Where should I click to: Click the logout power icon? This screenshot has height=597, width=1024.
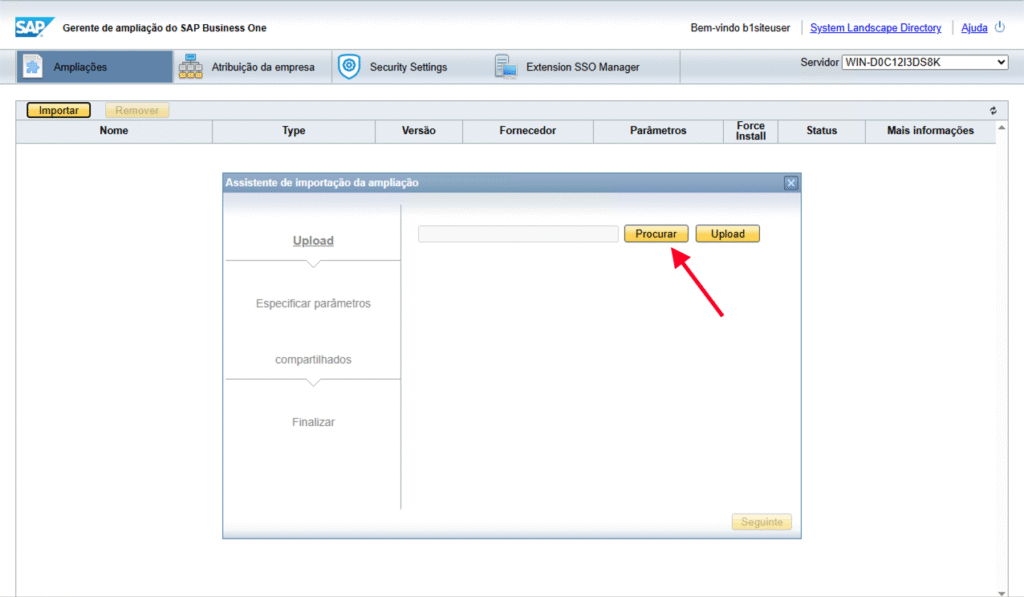[999, 28]
